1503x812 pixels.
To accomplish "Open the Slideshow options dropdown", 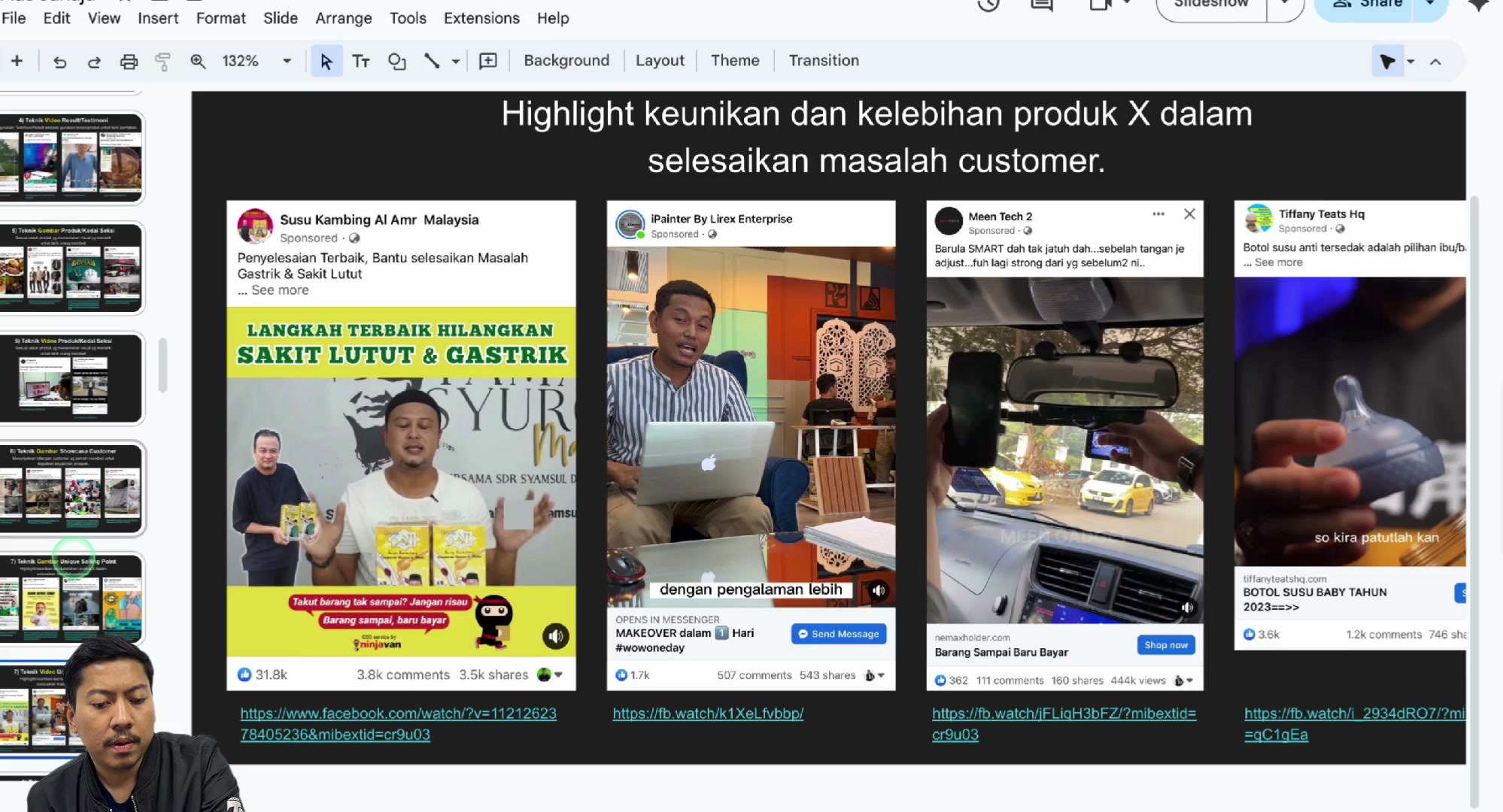I will [1286, 5].
